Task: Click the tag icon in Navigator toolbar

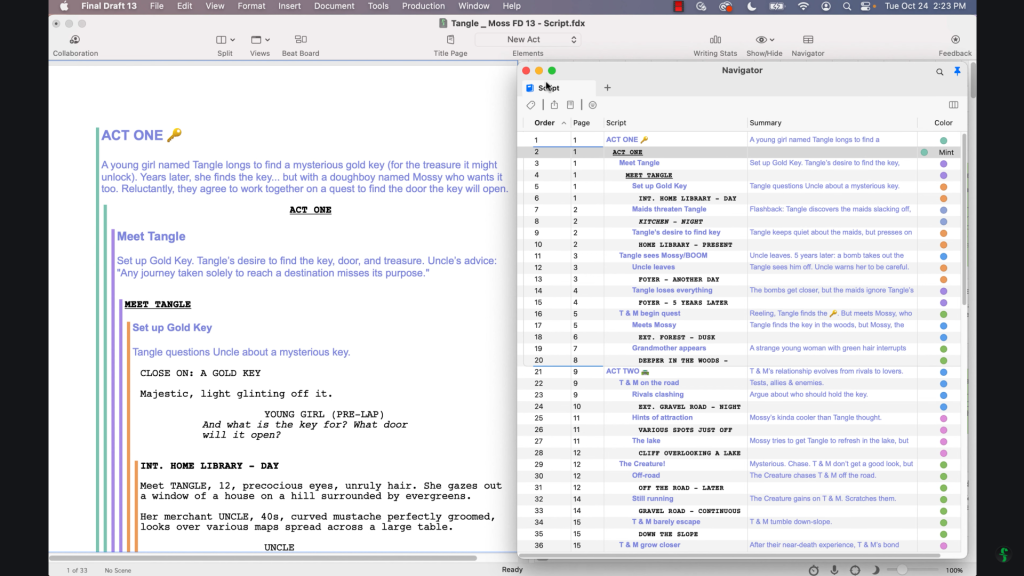Action: (531, 105)
